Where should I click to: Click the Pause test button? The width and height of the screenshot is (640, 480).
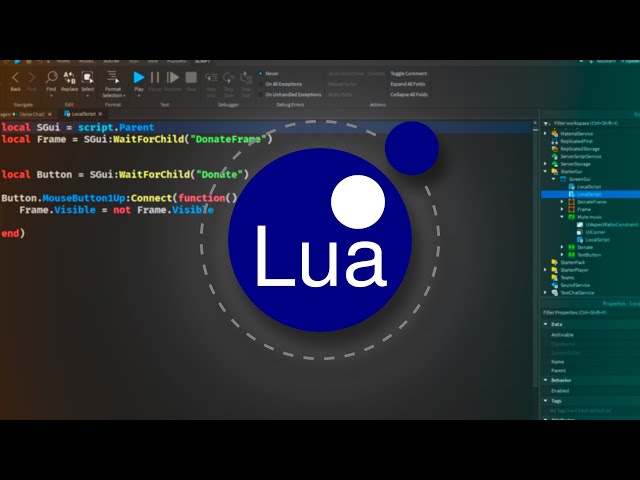pyautogui.click(x=155, y=77)
